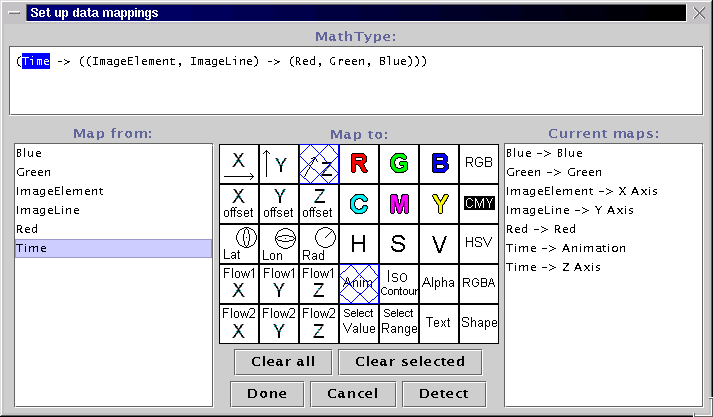This screenshot has height=417, width=713.
Task: Select 'Time -> Z Axis' current map
Action: pos(603,268)
